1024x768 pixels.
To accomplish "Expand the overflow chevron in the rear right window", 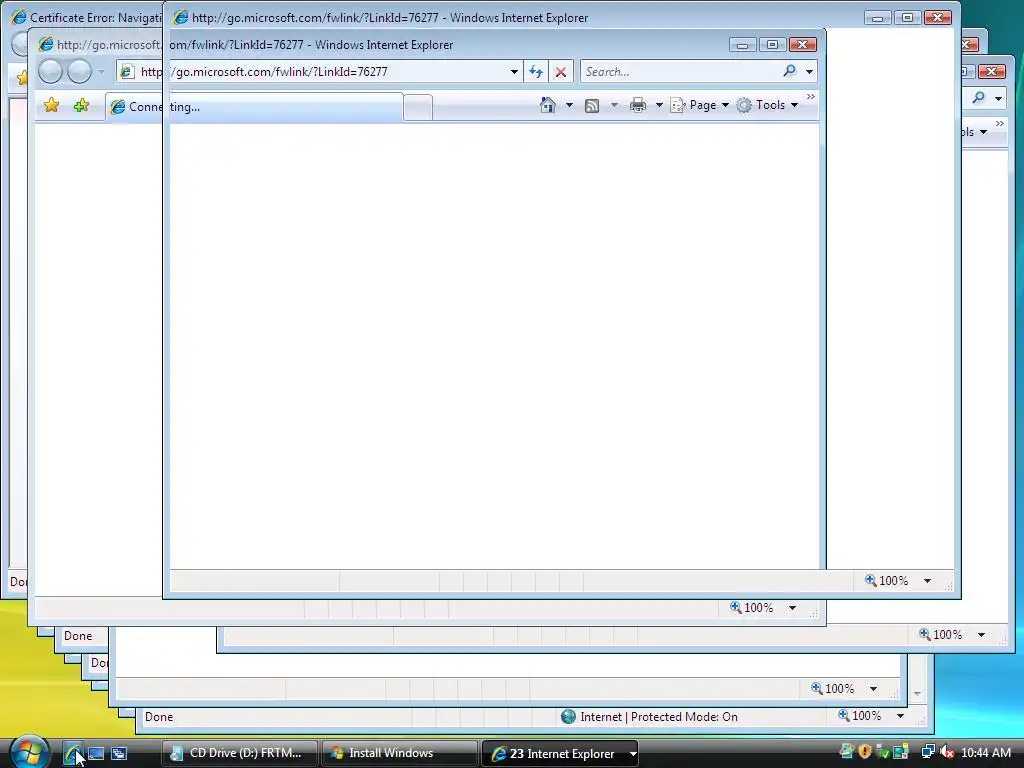I will click(x=999, y=123).
